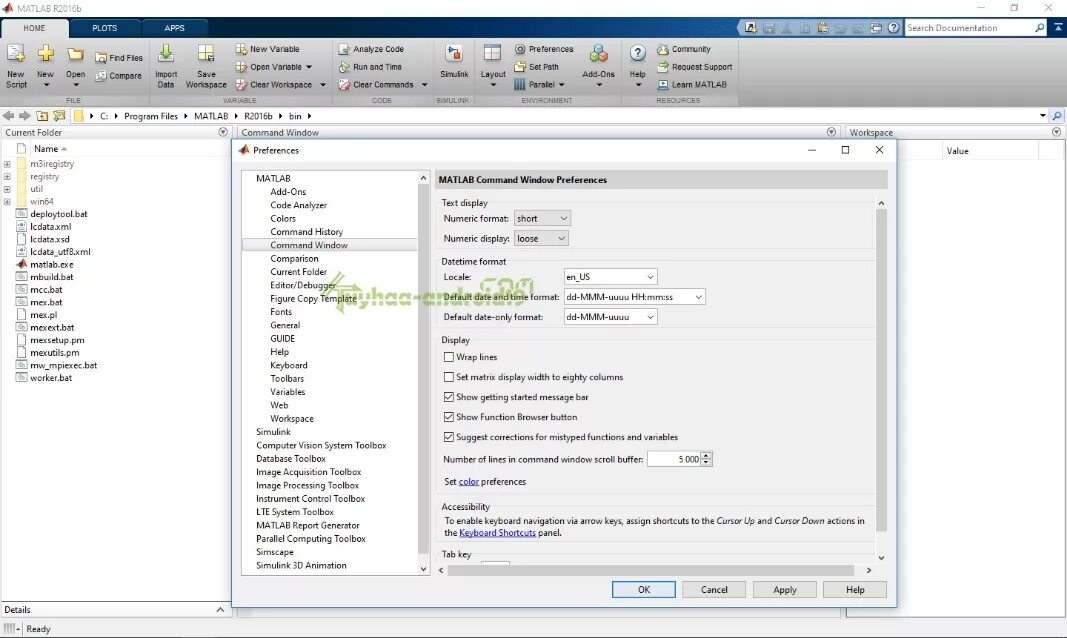This screenshot has height=638, width=1067.
Task: Select Fonts in preferences tree
Action: point(281,312)
